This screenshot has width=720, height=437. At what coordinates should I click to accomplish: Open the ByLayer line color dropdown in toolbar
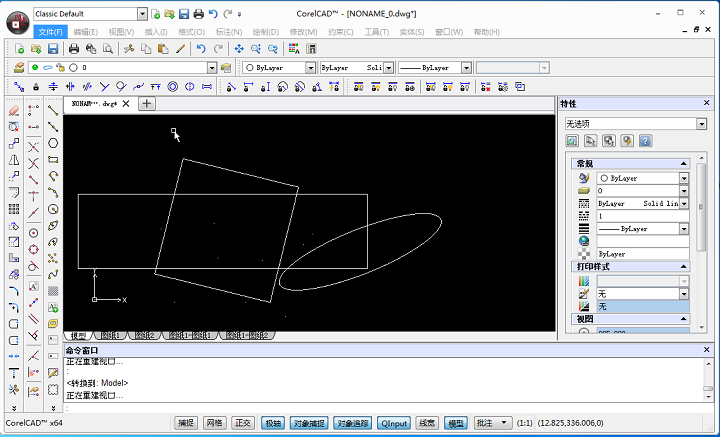[310, 68]
